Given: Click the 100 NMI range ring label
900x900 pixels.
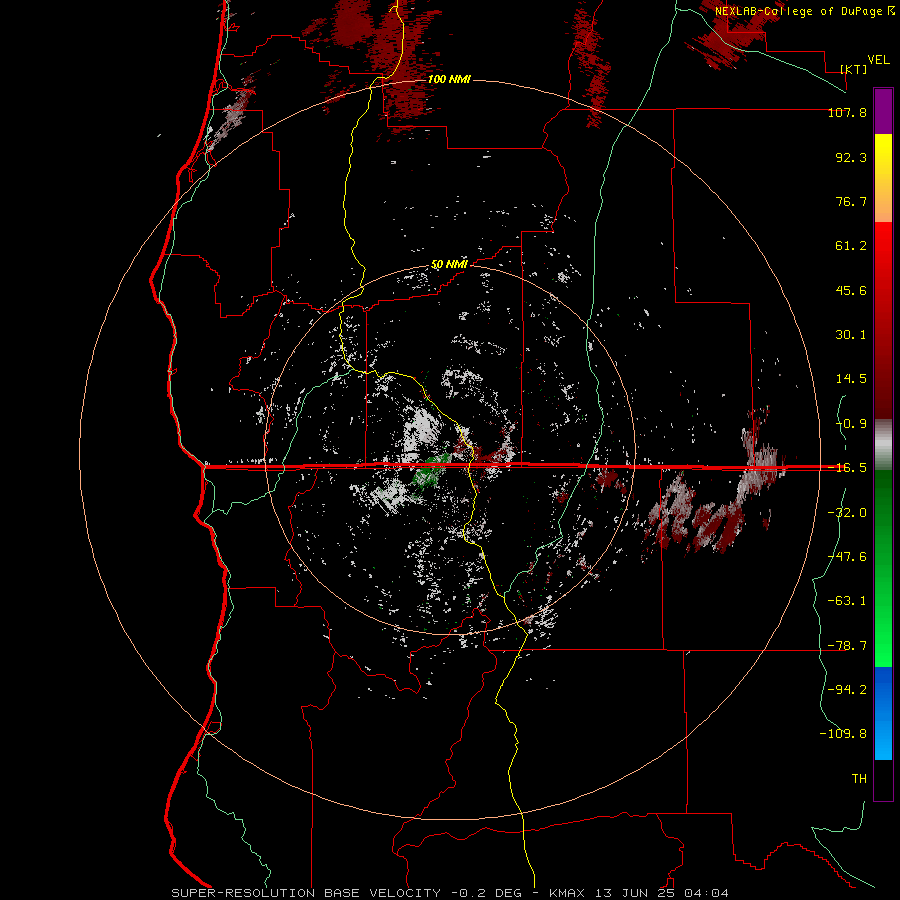Looking at the screenshot, I should (x=449, y=79).
